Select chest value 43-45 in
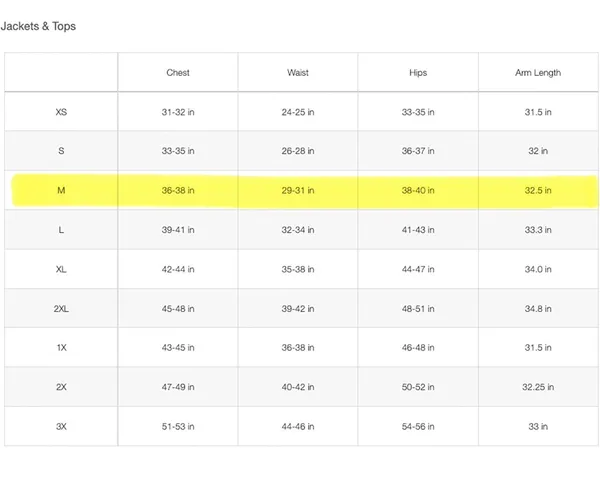 click(x=178, y=348)
